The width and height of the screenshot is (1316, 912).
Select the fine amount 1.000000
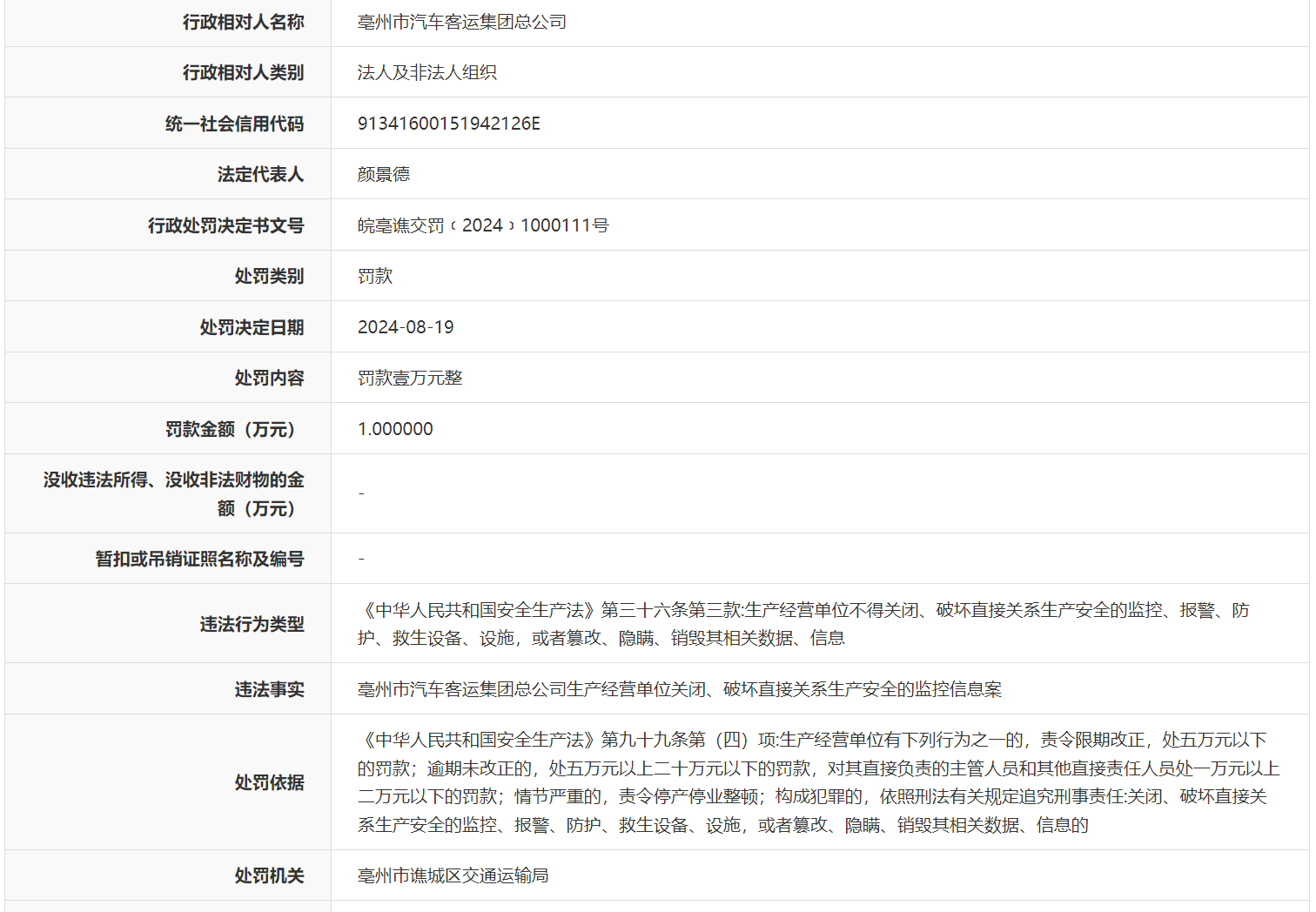395,429
